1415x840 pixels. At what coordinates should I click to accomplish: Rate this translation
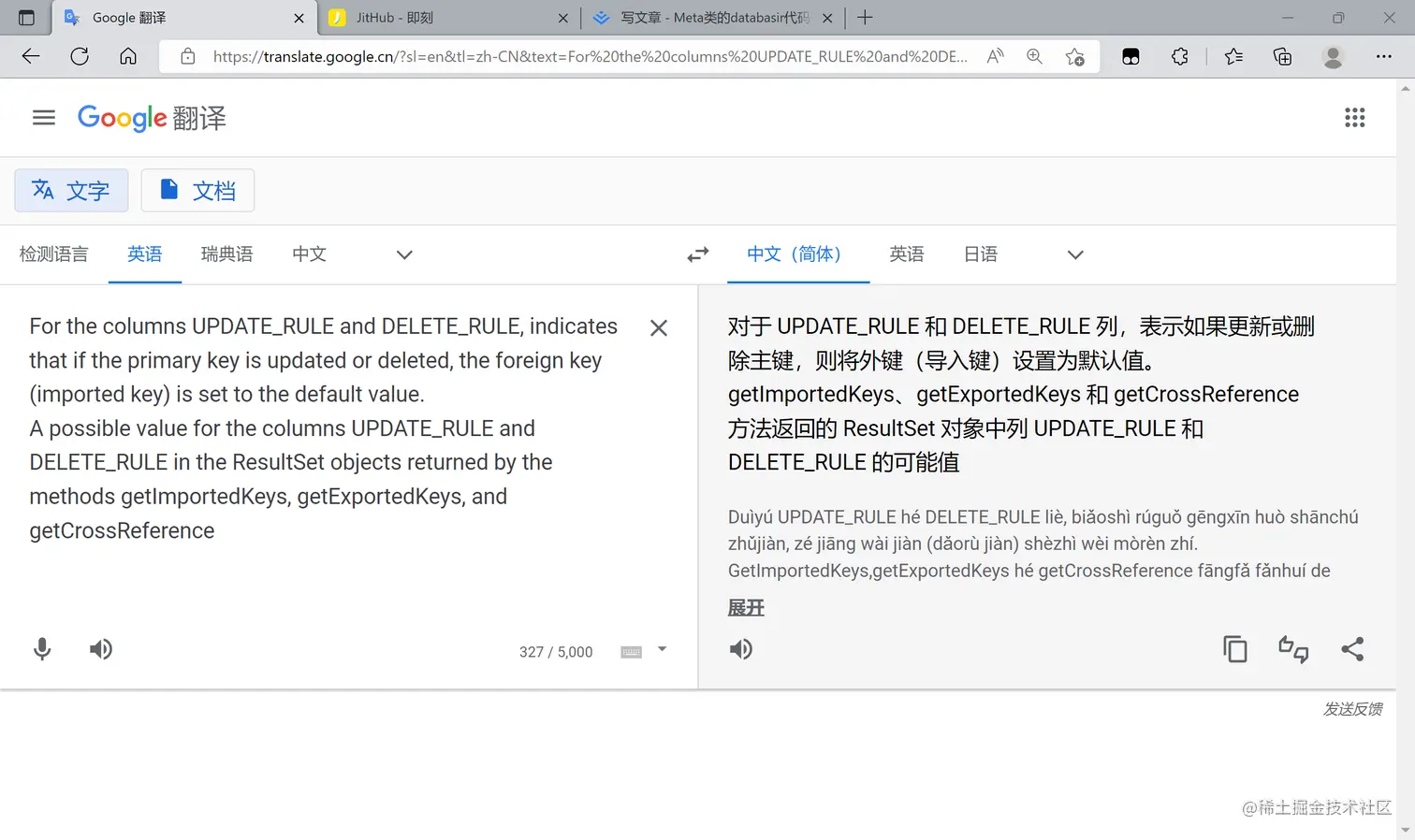point(1293,649)
